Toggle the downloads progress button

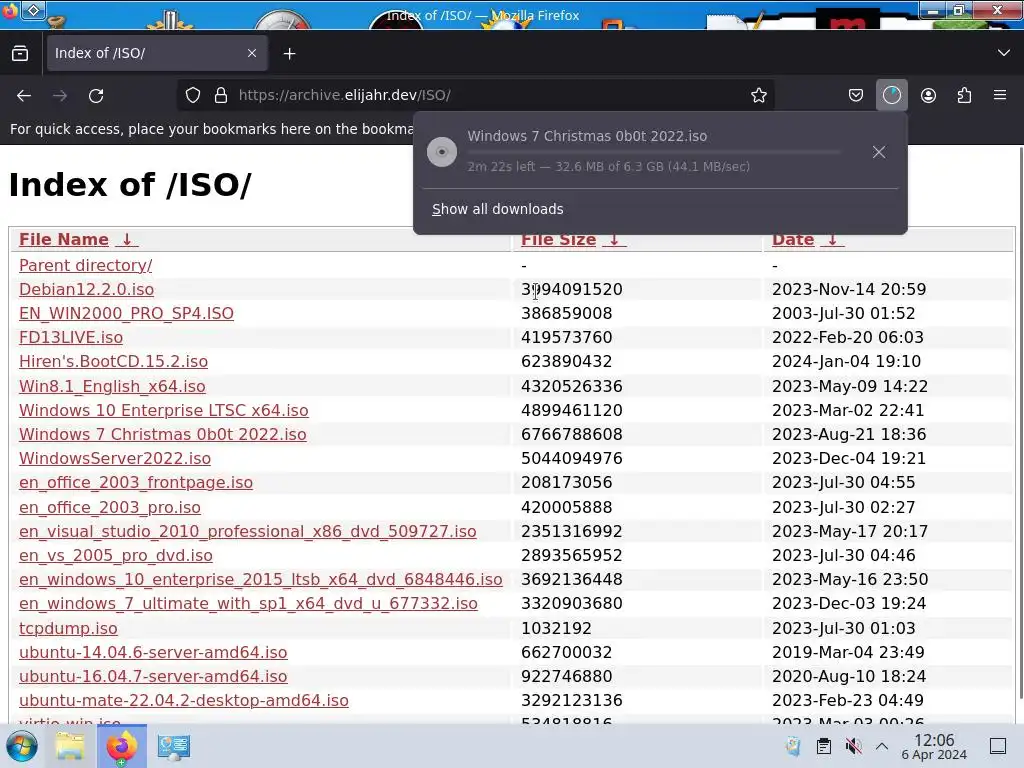click(x=891, y=95)
